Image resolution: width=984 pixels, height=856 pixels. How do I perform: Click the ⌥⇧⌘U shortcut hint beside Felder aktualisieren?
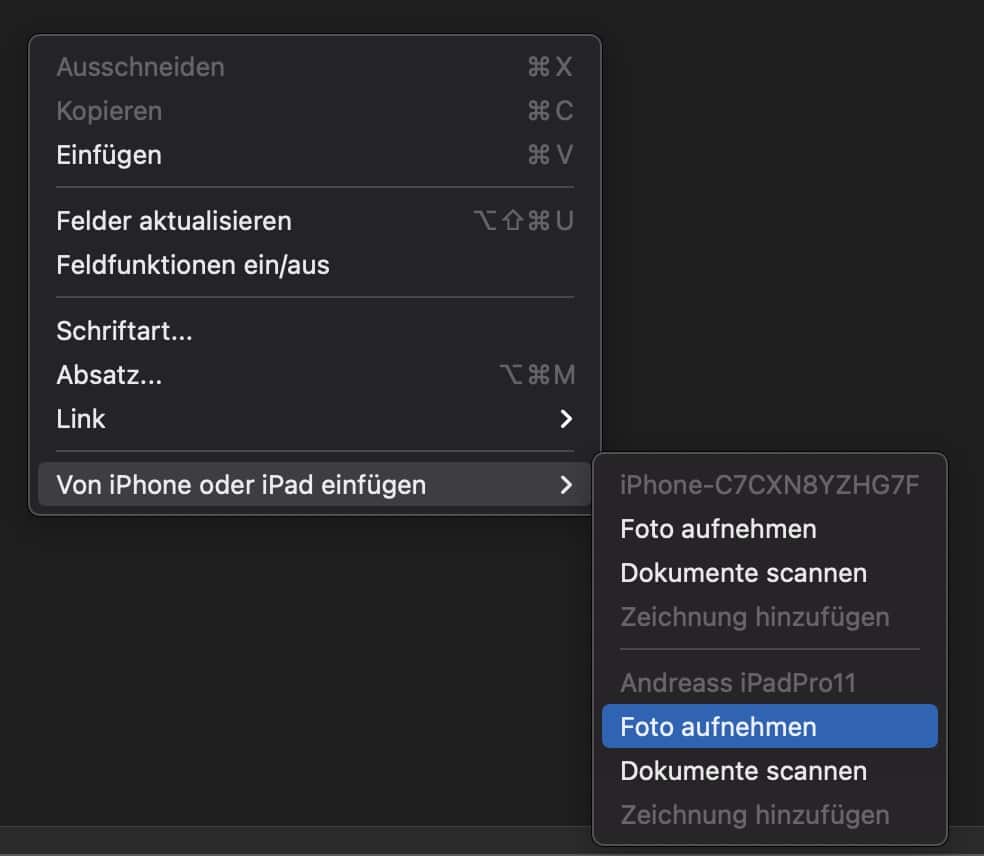(x=523, y=221)
